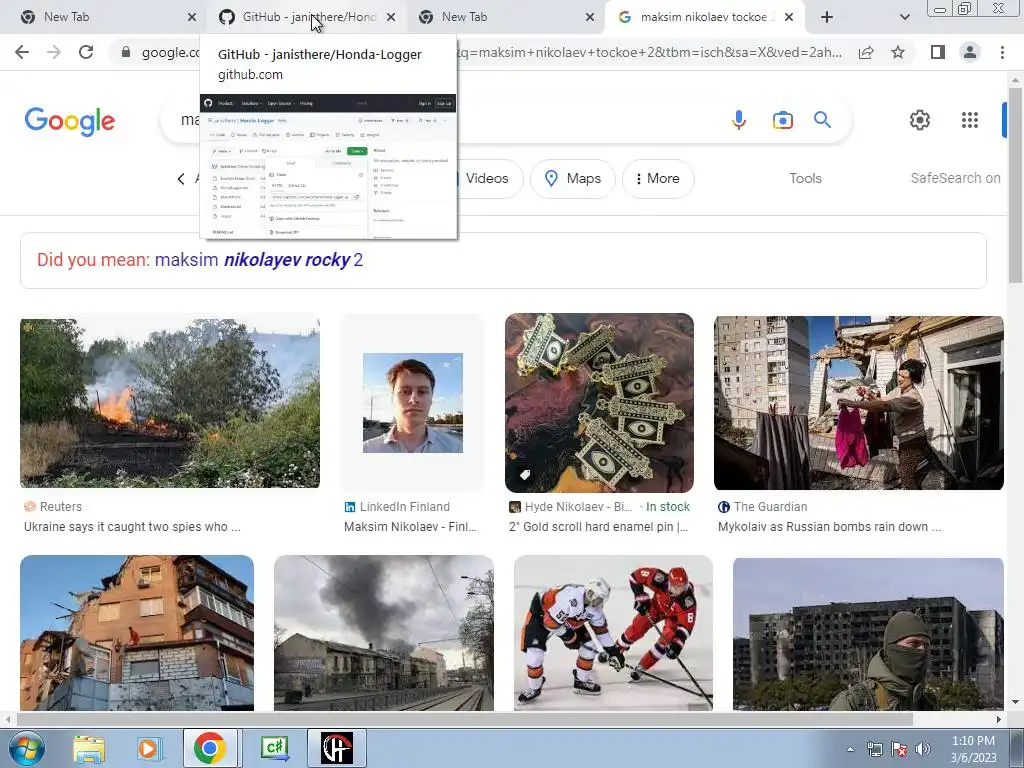The image size is (1024, 768).
Task: Open the Chrome profile avatar menu
Action: click(x=970, y=52)
